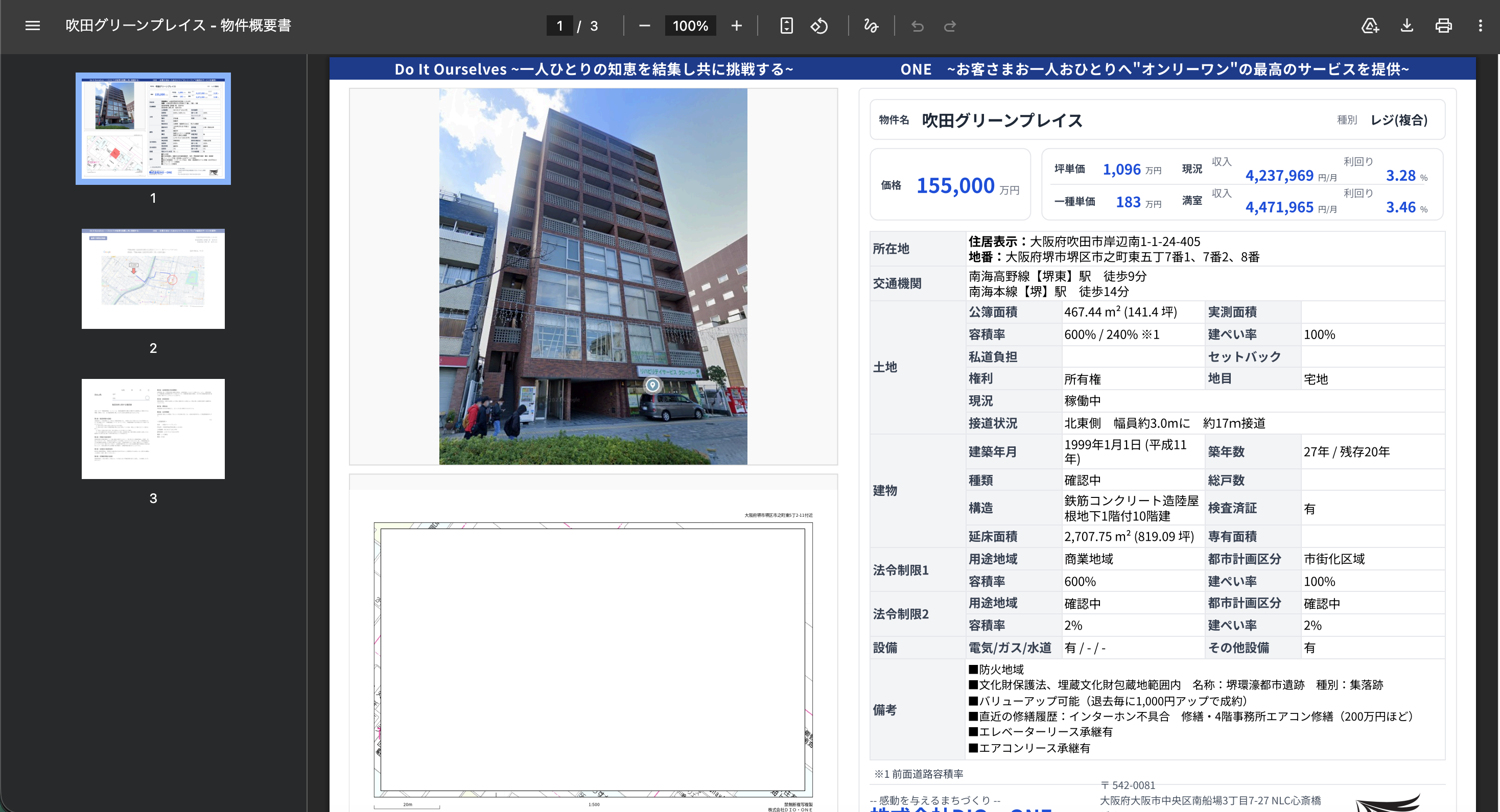Click 南海高野線【堺東】駅 徒歩9分 text

(x=1058, y=276)
